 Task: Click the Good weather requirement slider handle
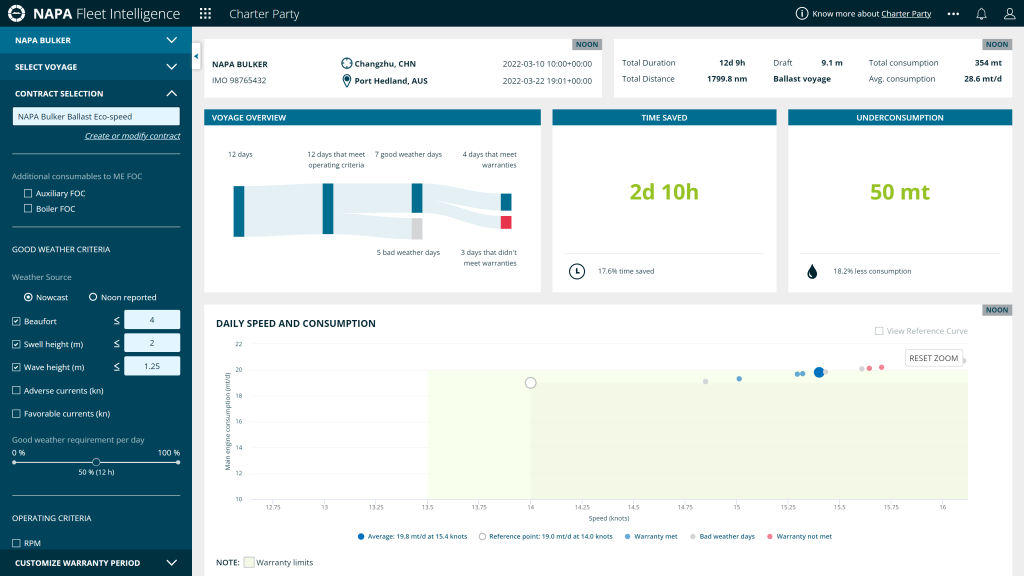(96, 462)
